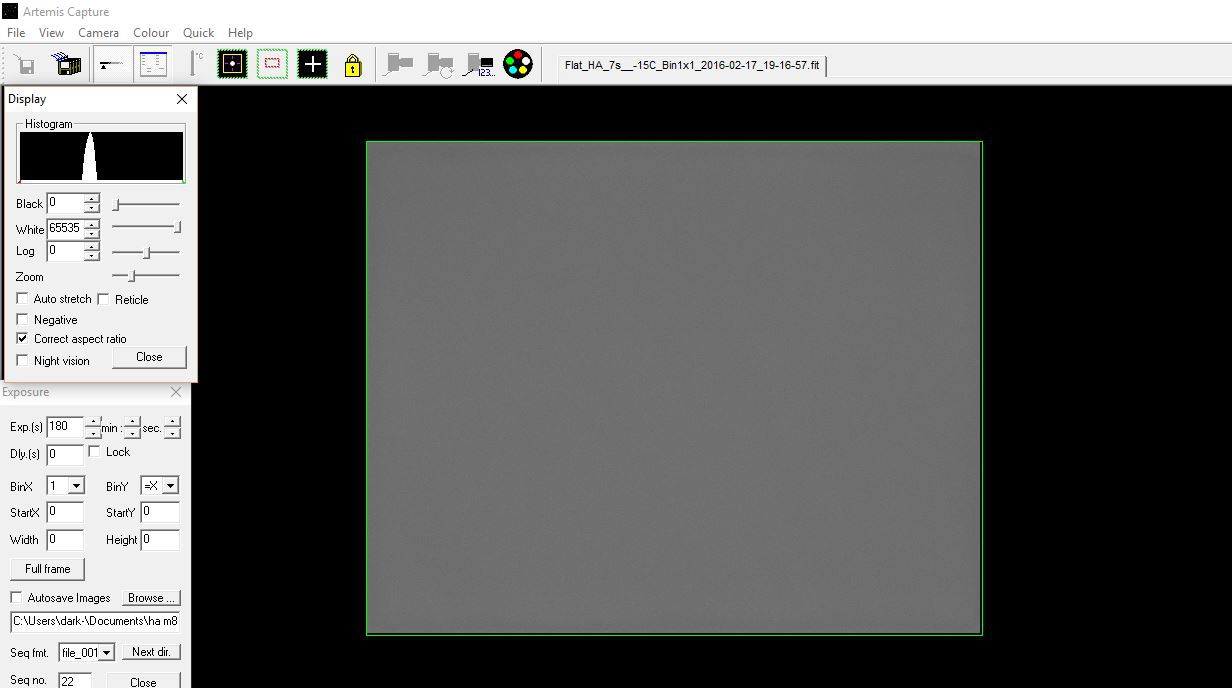Viewport: 1232px width, 688px height.
Task: Click the focus assist star icon
Action: [x=232, y=65]
